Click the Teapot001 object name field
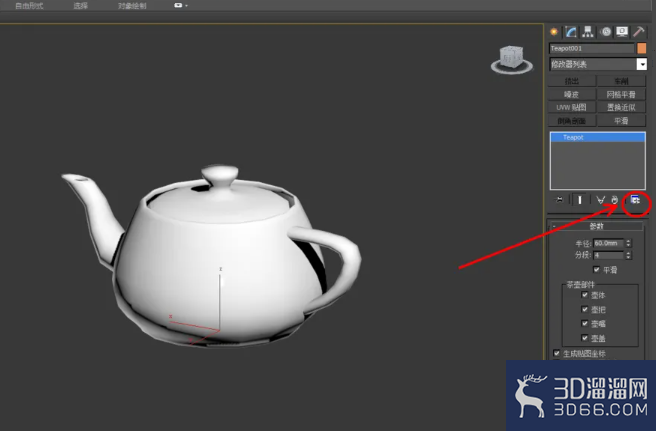The width and height of the screenshot is (656, 431). [592, 49]
